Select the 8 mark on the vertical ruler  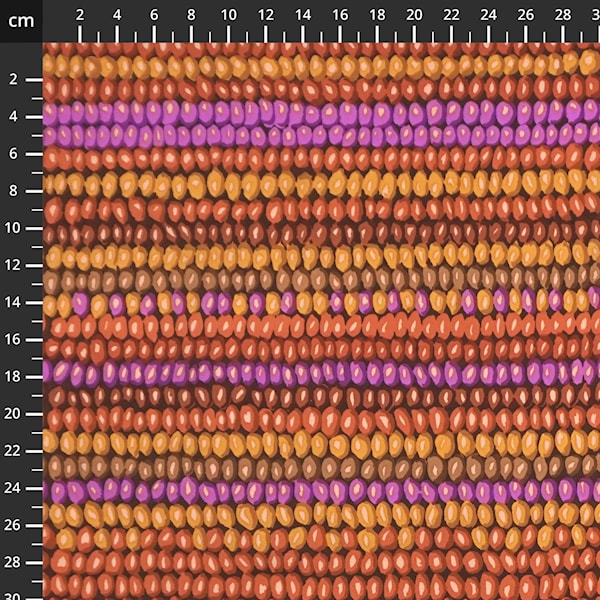click(x=15, y=190)
